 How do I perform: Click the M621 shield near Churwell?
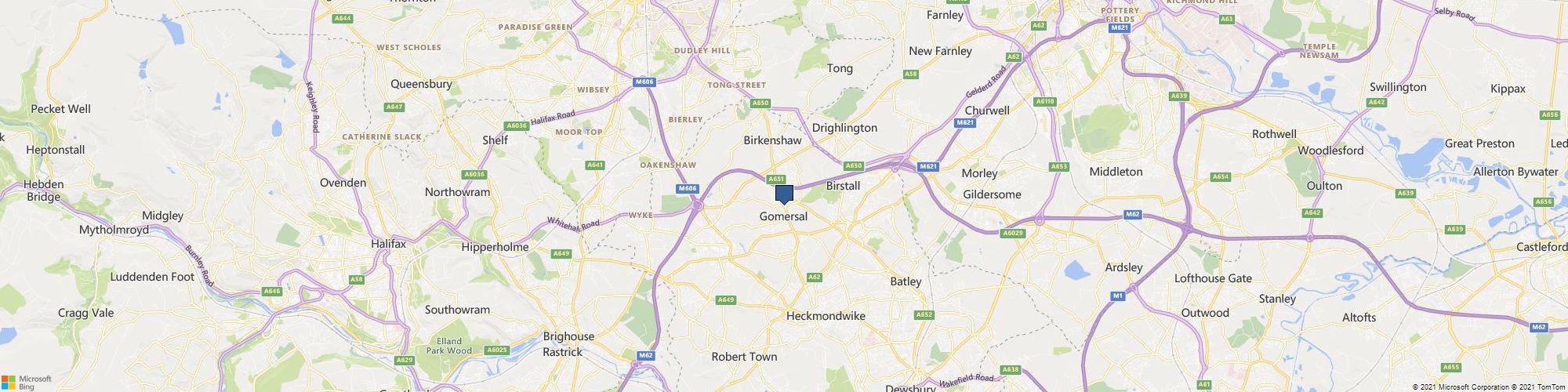pyautogui.click(x=965, y=123)
